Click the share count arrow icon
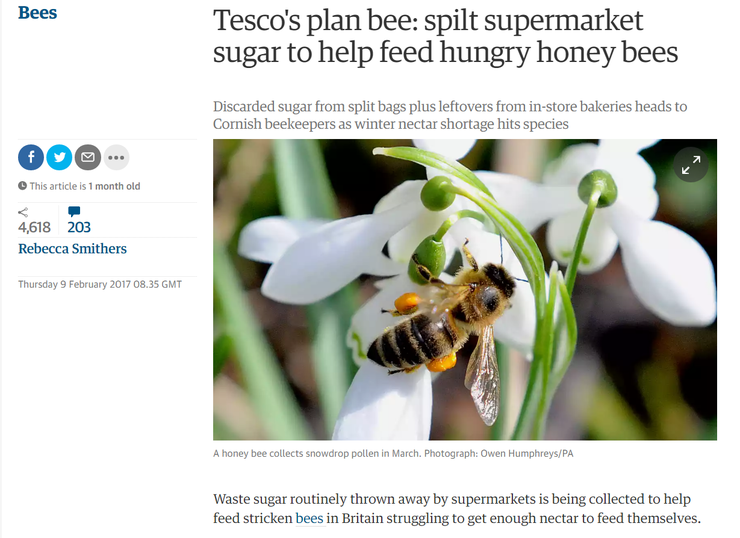This screenshot has height=538, width=740. coord(23,212)
